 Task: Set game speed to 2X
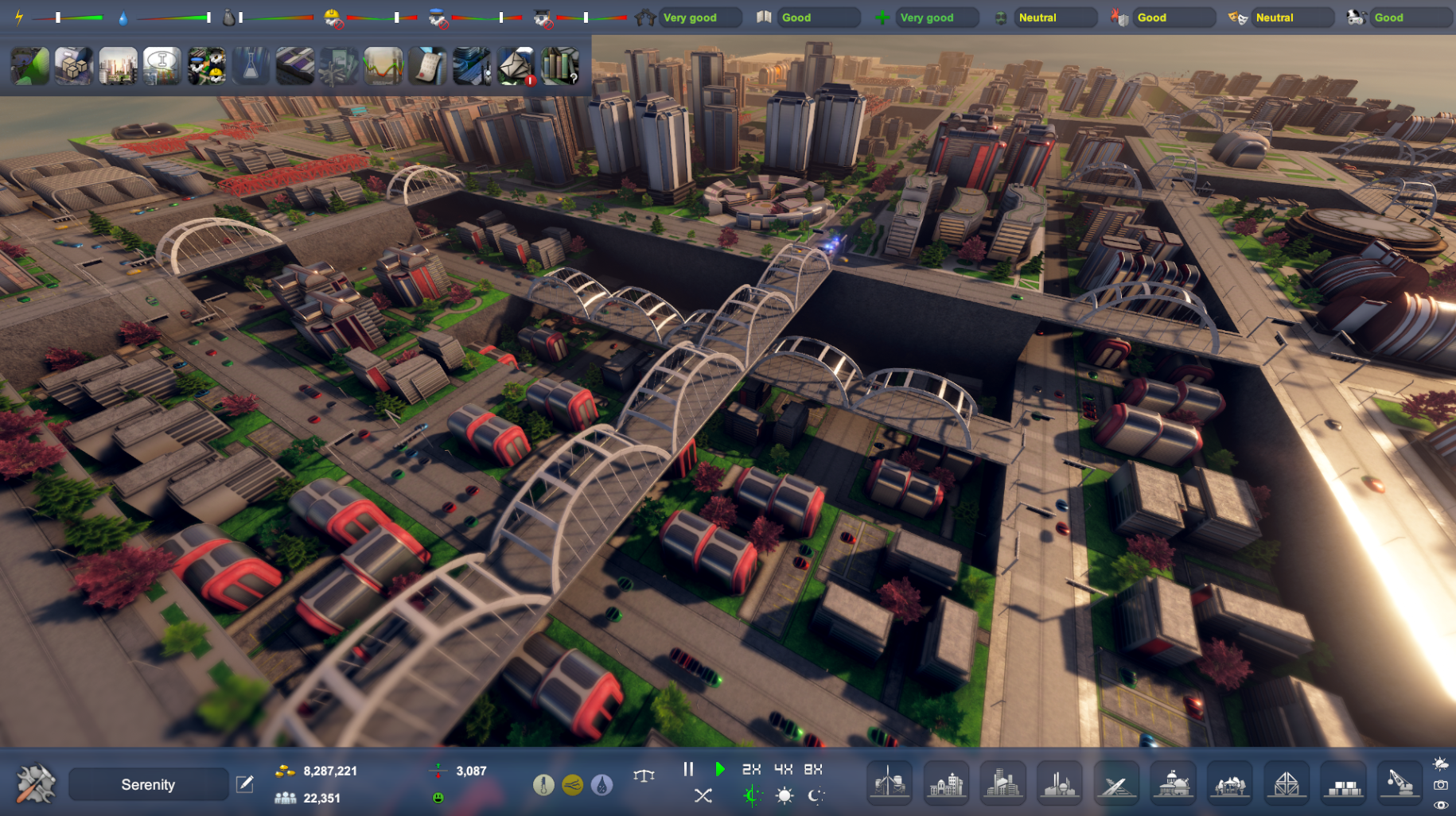(x=751, y=769)
